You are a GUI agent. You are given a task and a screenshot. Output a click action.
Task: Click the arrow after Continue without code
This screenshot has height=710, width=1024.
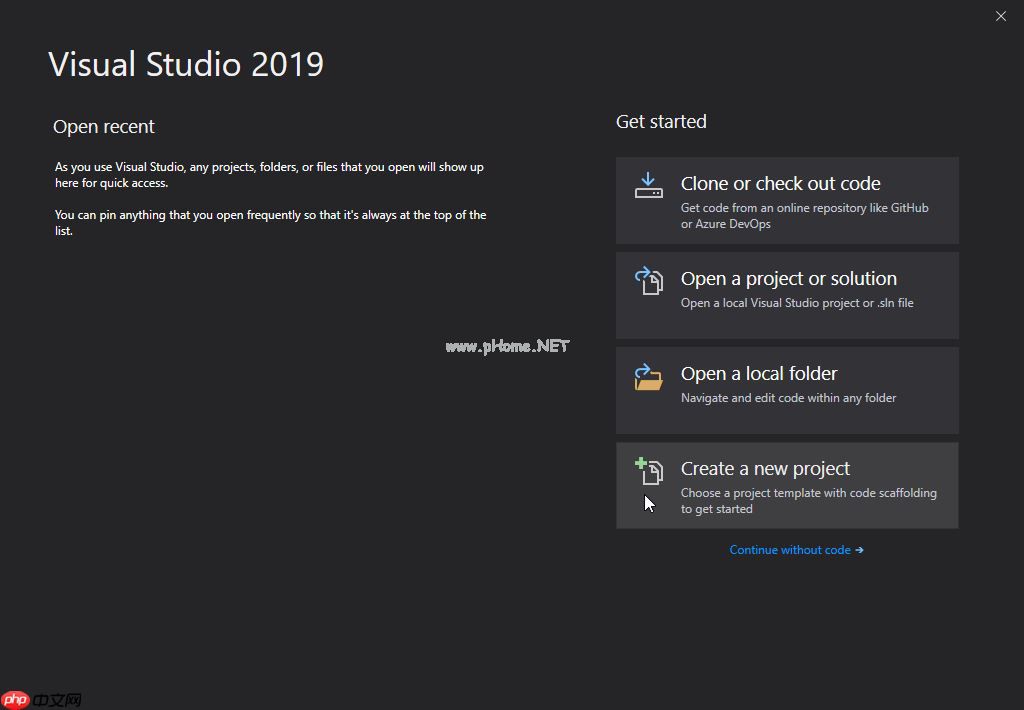859,550
